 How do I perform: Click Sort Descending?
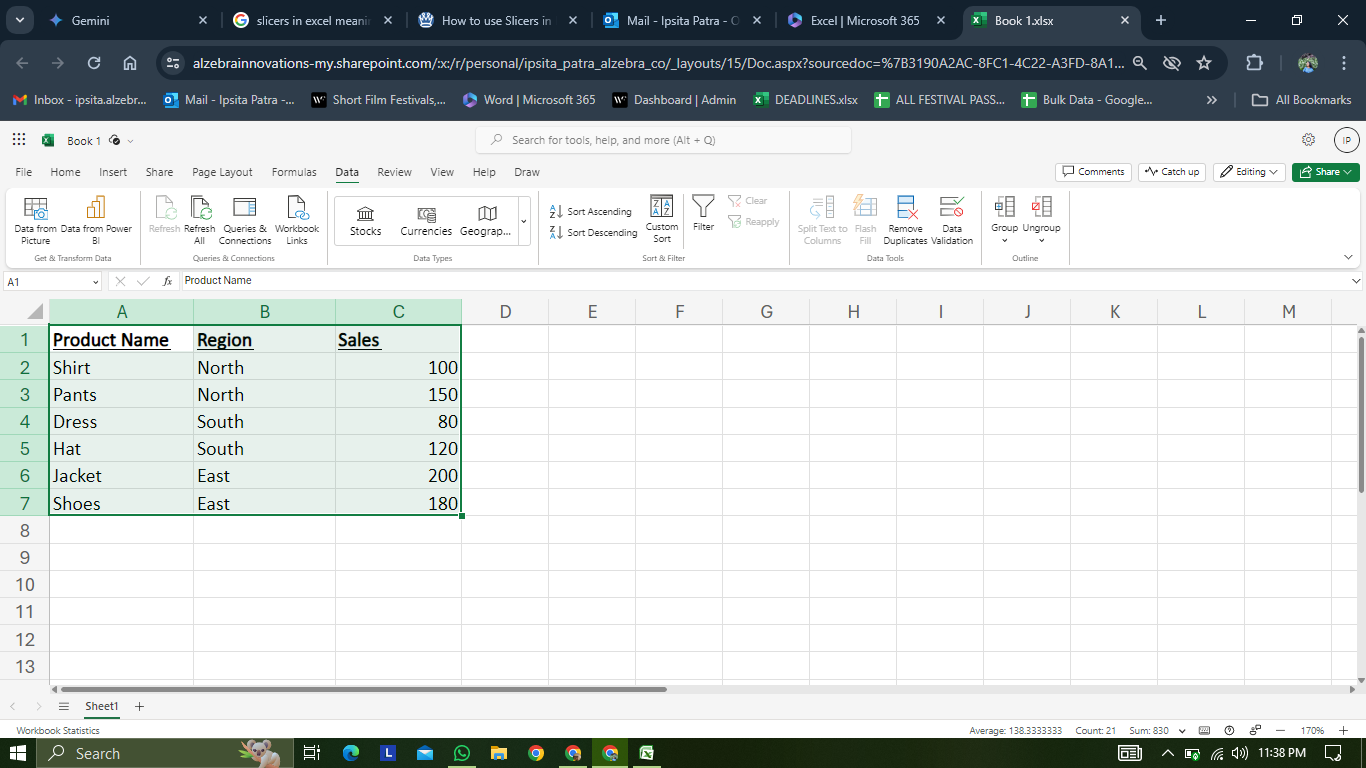coord(593,232)
